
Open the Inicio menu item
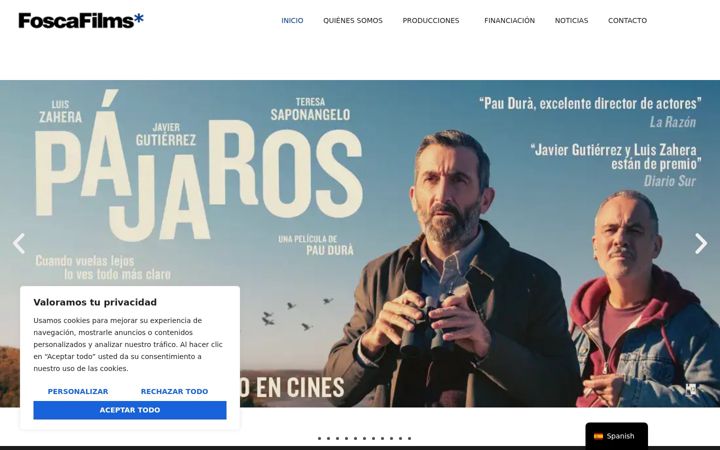(292, 20)
